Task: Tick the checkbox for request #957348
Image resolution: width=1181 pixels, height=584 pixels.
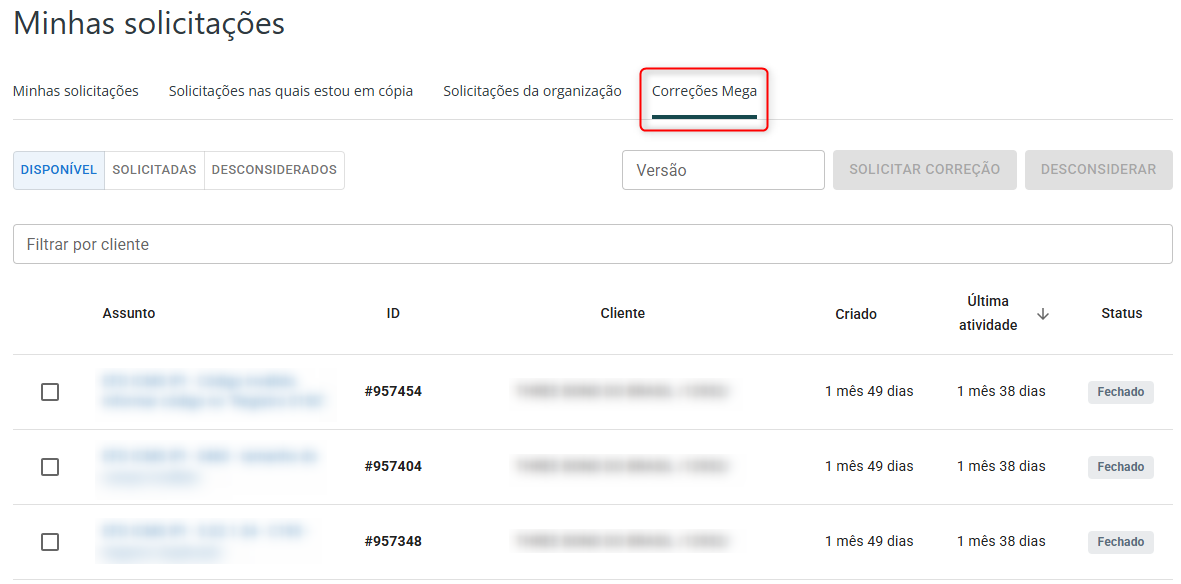Action: 50,542
